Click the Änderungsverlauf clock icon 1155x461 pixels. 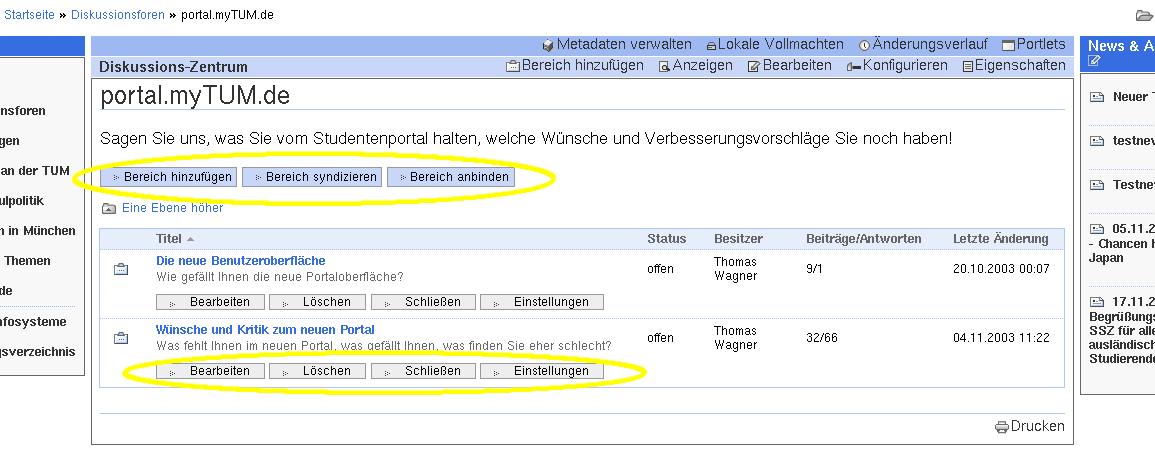[x=864, y=46]
